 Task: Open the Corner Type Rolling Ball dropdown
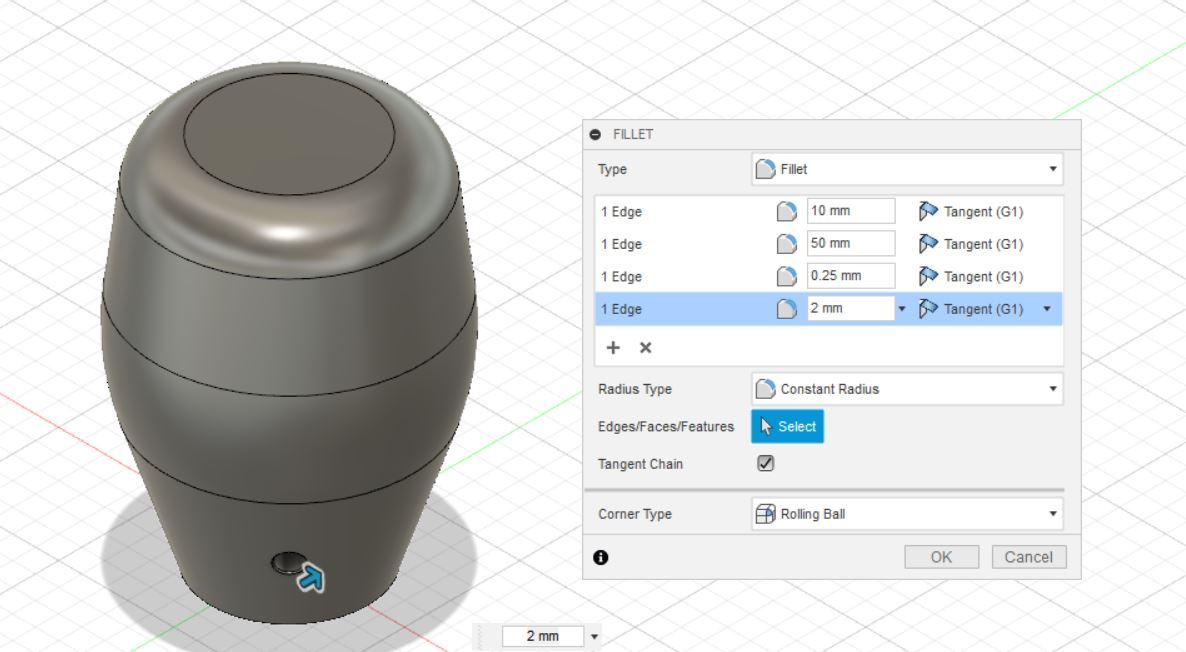point(907,514)
